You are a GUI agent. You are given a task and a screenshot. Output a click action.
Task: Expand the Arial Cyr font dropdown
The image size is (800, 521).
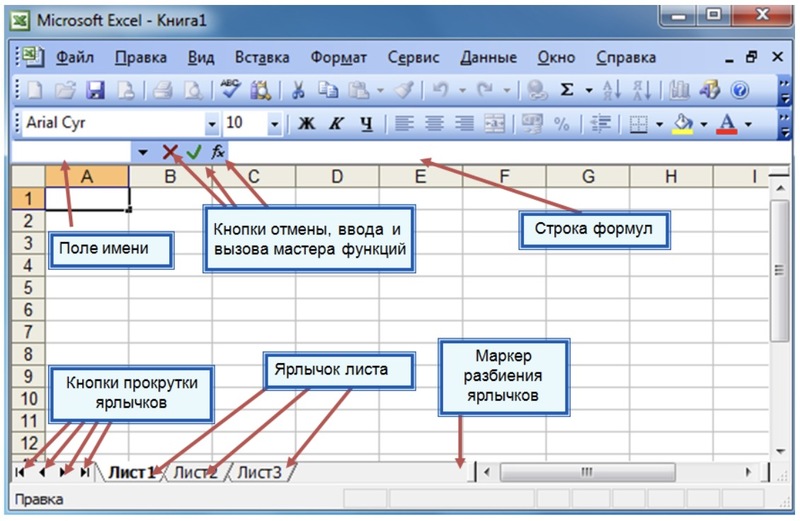(211, 124)
